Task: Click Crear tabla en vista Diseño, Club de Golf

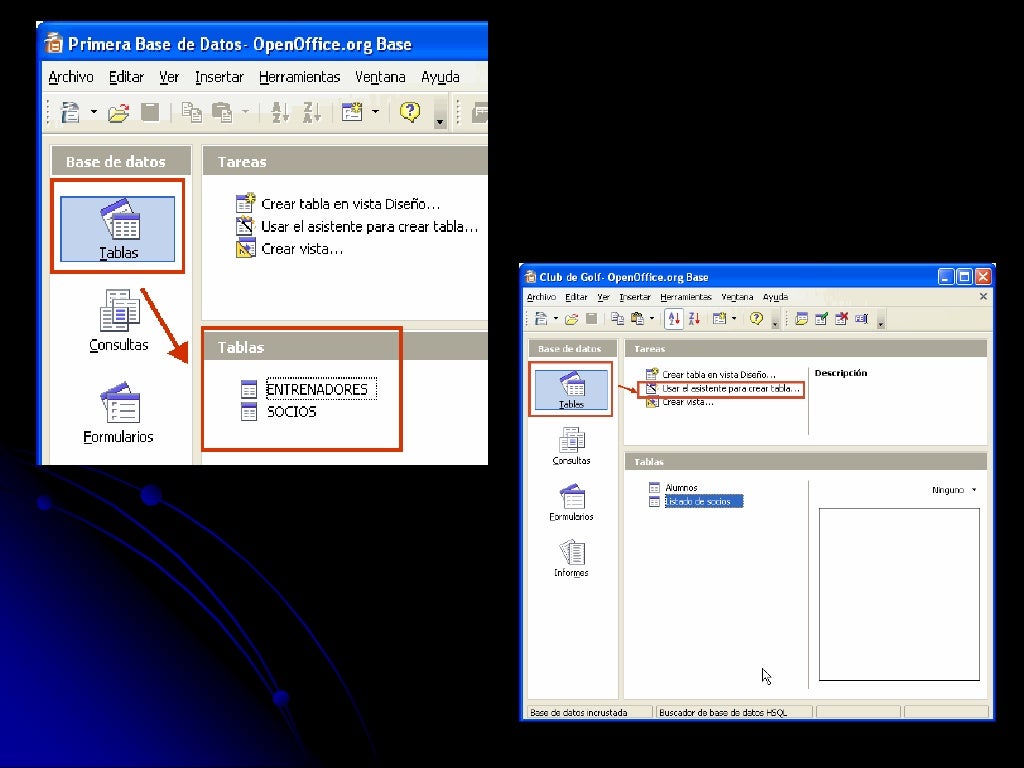Action: [x=711, y=374]
